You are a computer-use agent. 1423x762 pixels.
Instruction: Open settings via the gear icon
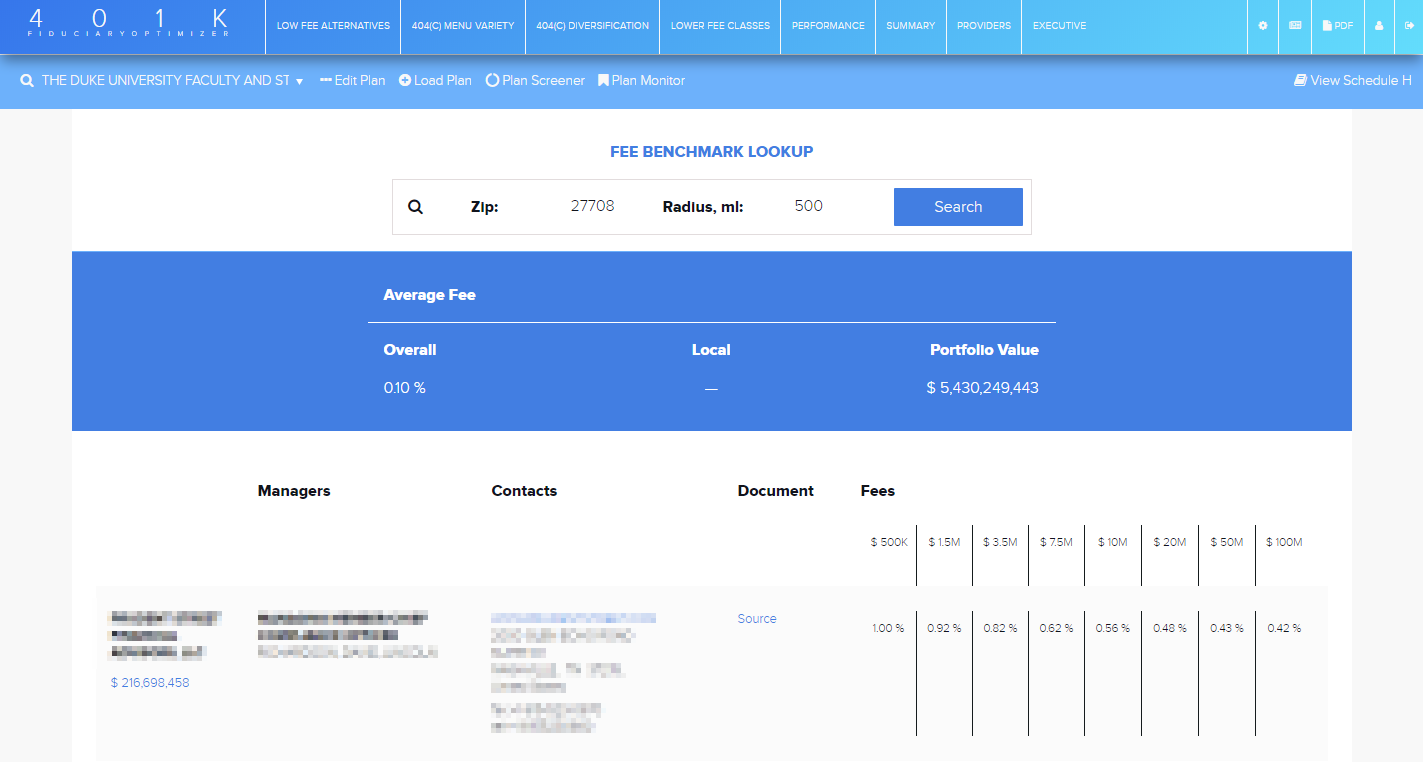1262,26
